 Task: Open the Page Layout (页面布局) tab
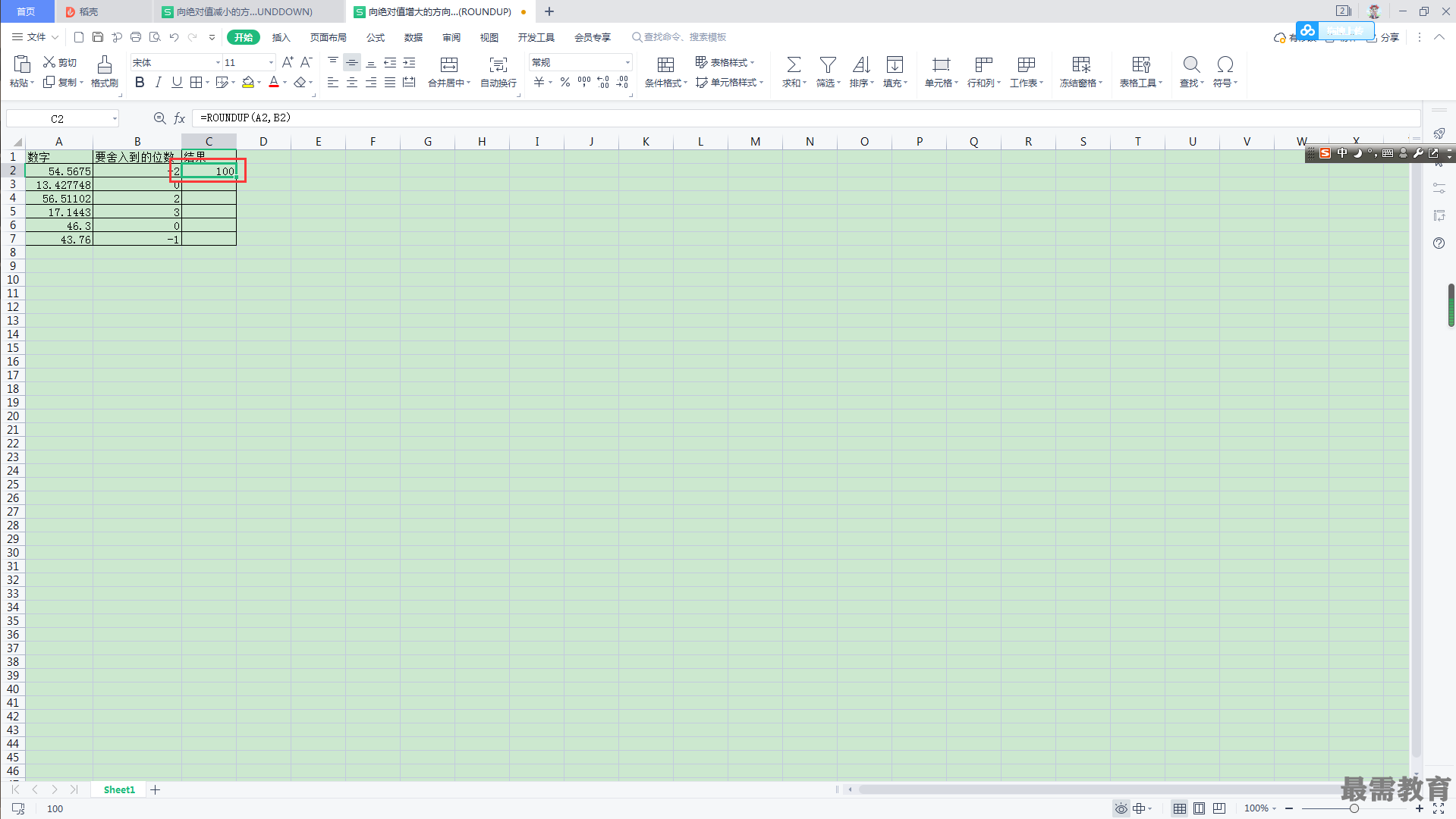329,37
